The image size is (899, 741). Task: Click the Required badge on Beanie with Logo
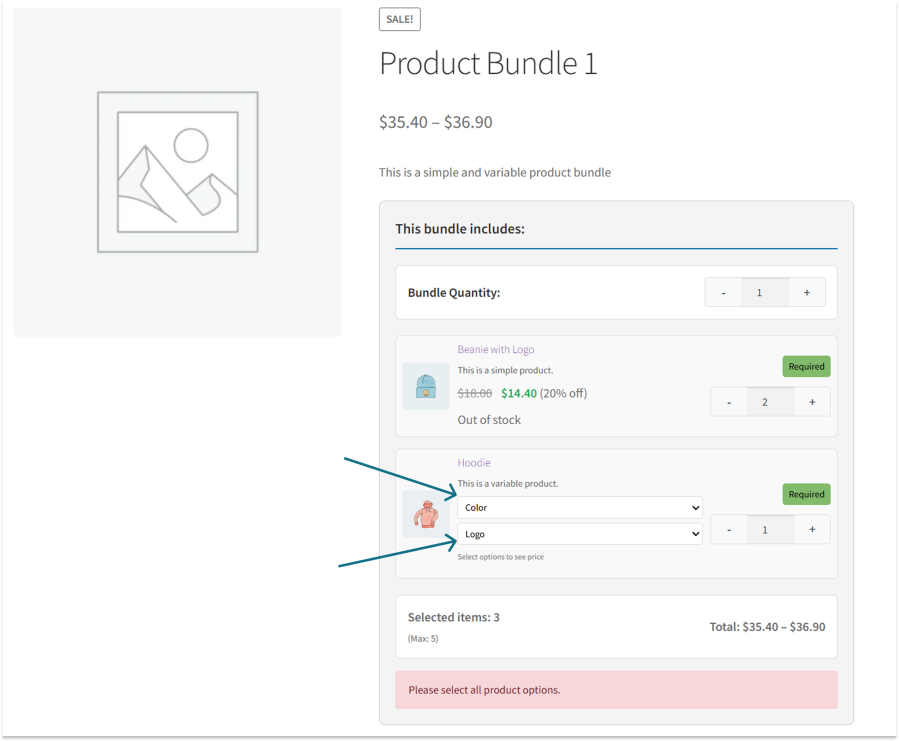[806, 366]
